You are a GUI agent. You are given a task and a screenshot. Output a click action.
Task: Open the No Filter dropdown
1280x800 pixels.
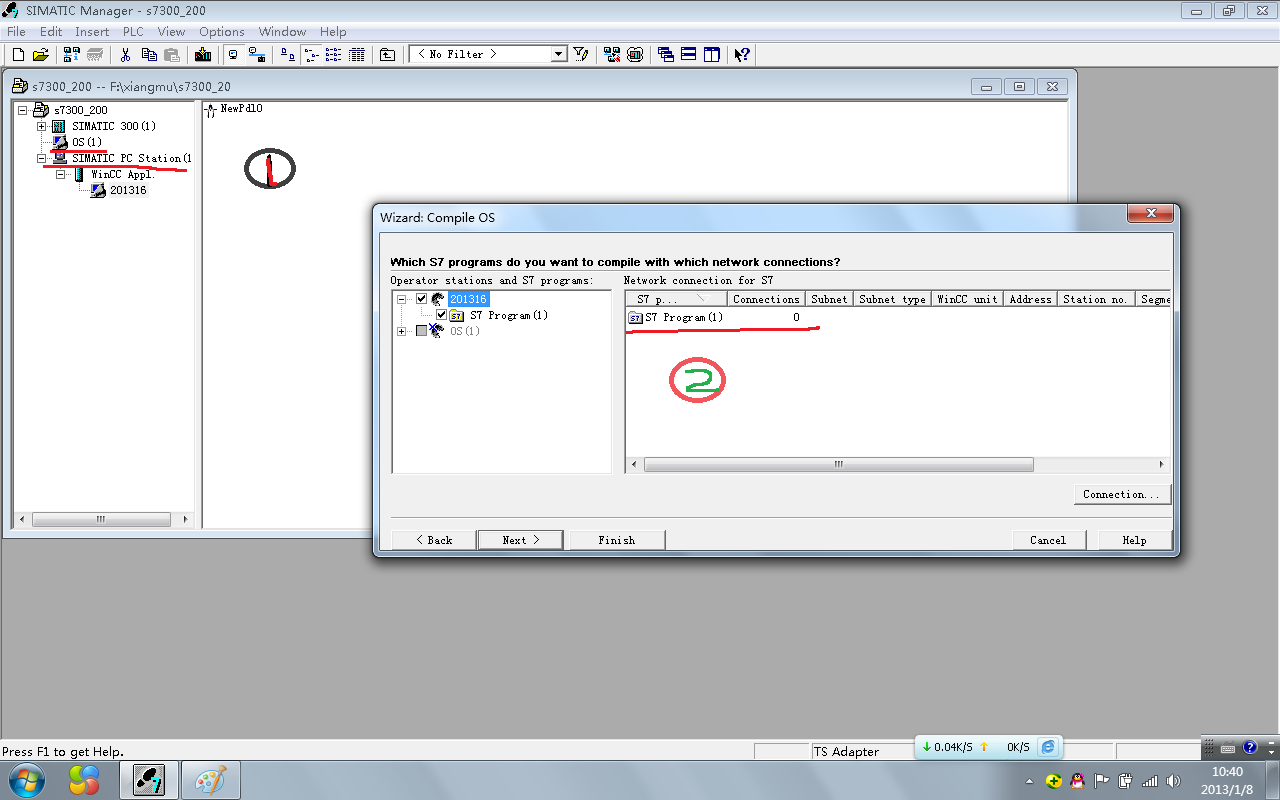point(559,54)
